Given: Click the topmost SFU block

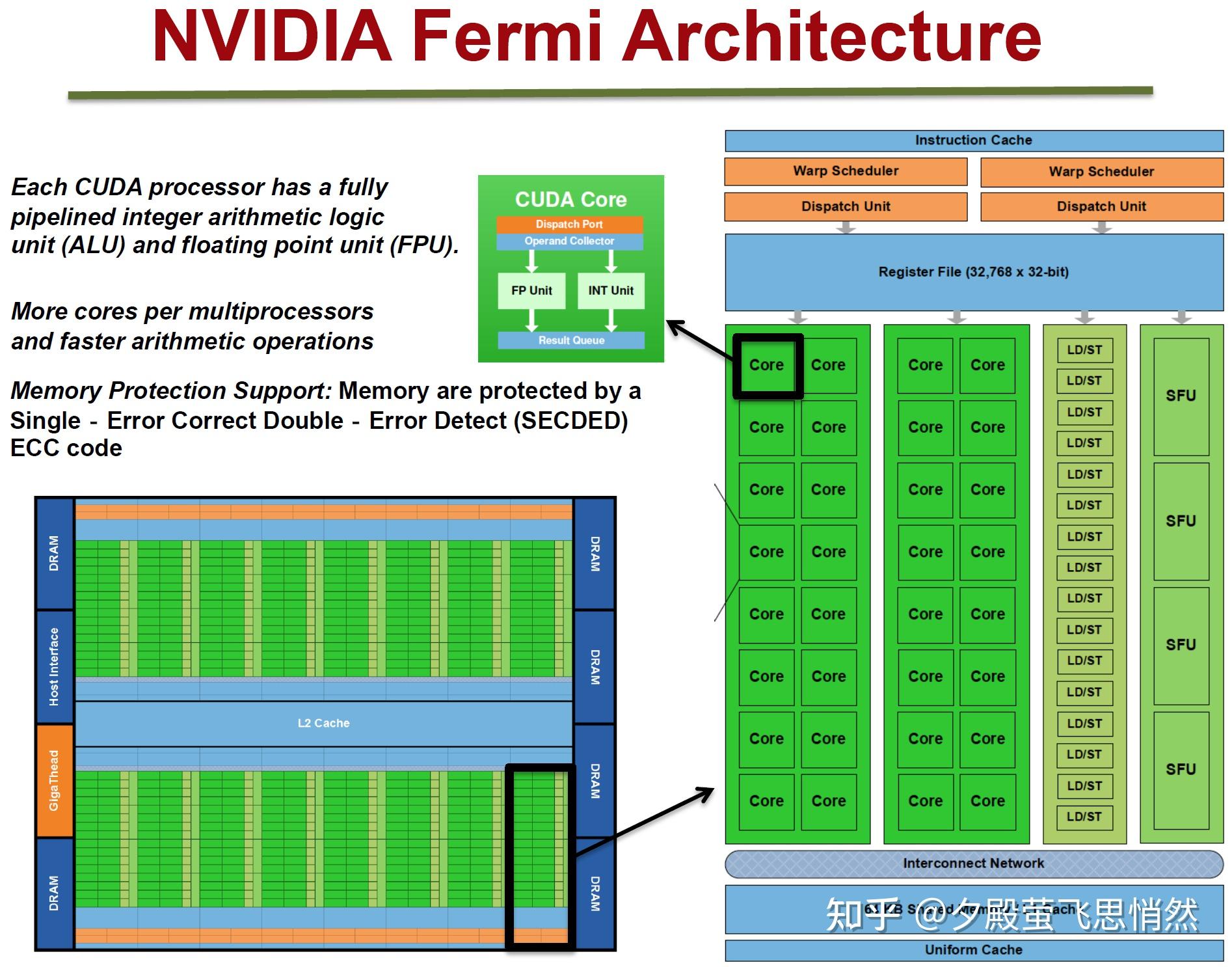Looking at the screenshot, I should click(x=1181, y=396).
